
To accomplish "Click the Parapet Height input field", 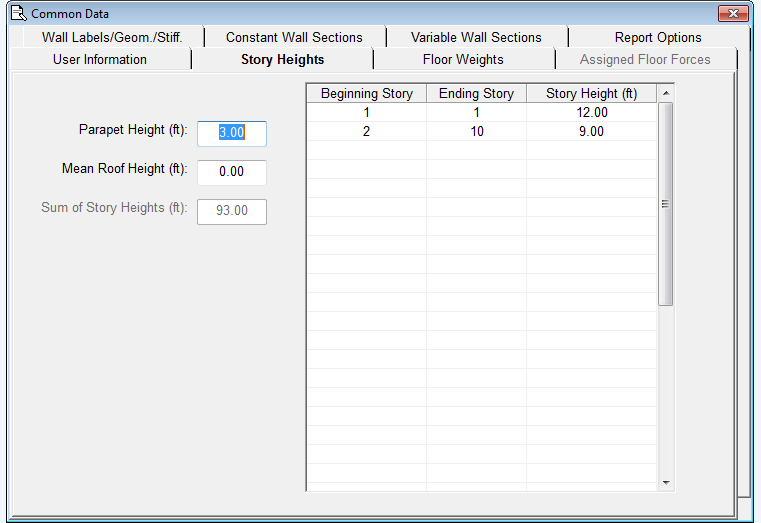I will (232, 133).
